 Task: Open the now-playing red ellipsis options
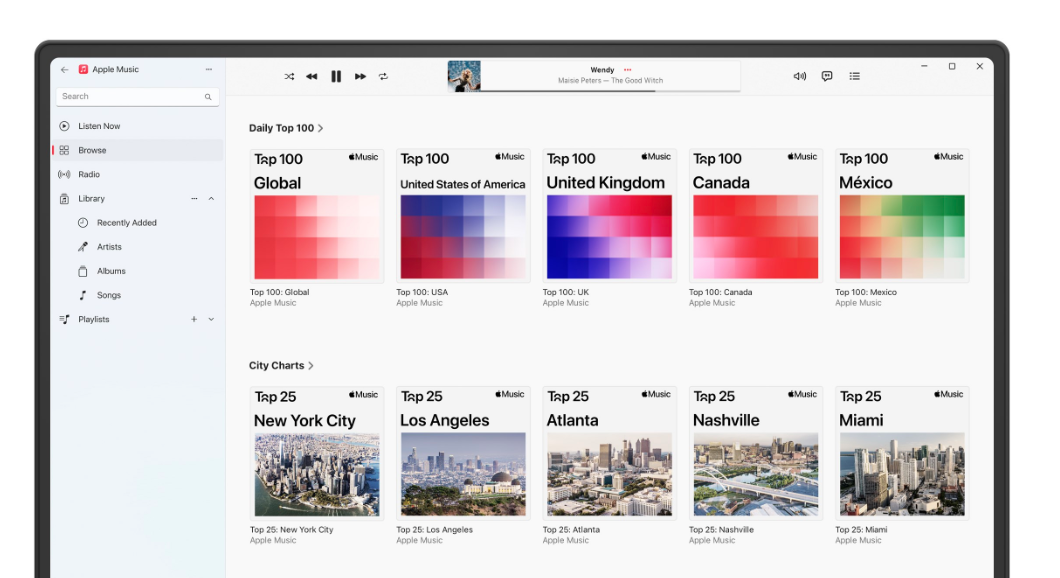(627, 70)
